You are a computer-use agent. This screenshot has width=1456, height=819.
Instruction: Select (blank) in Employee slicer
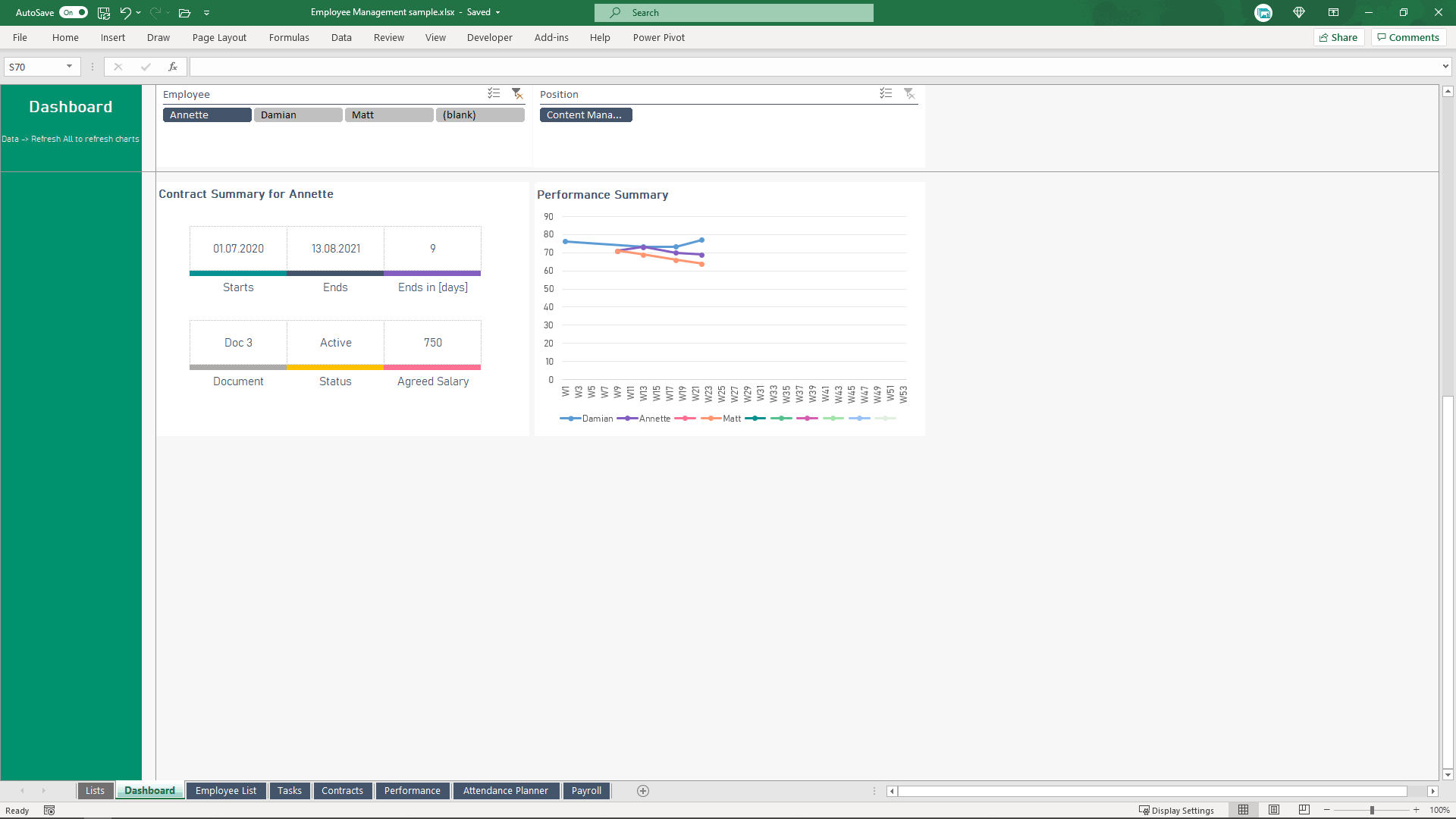480,115
